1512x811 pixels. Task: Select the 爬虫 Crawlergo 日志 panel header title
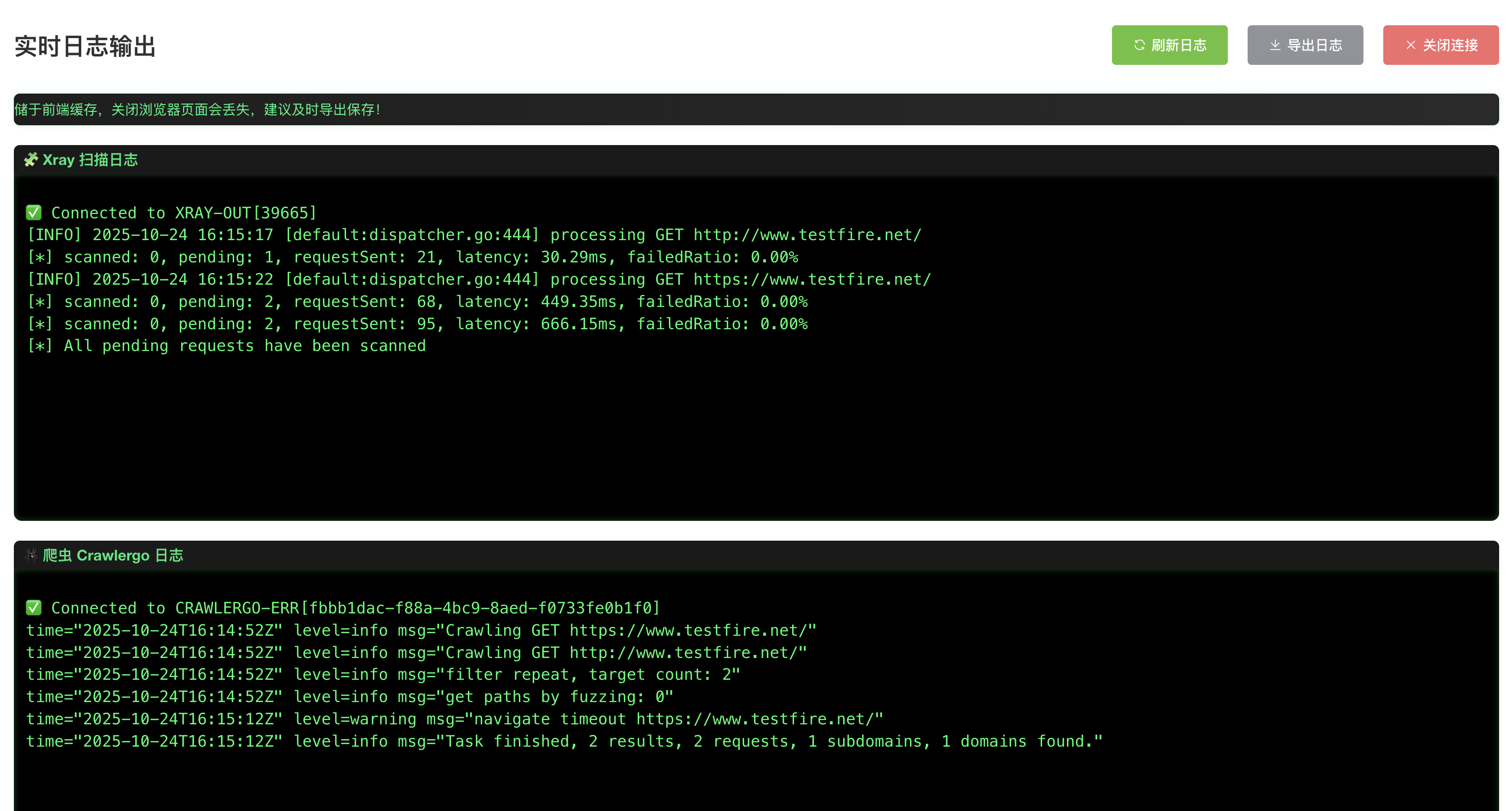pos(113,555)
